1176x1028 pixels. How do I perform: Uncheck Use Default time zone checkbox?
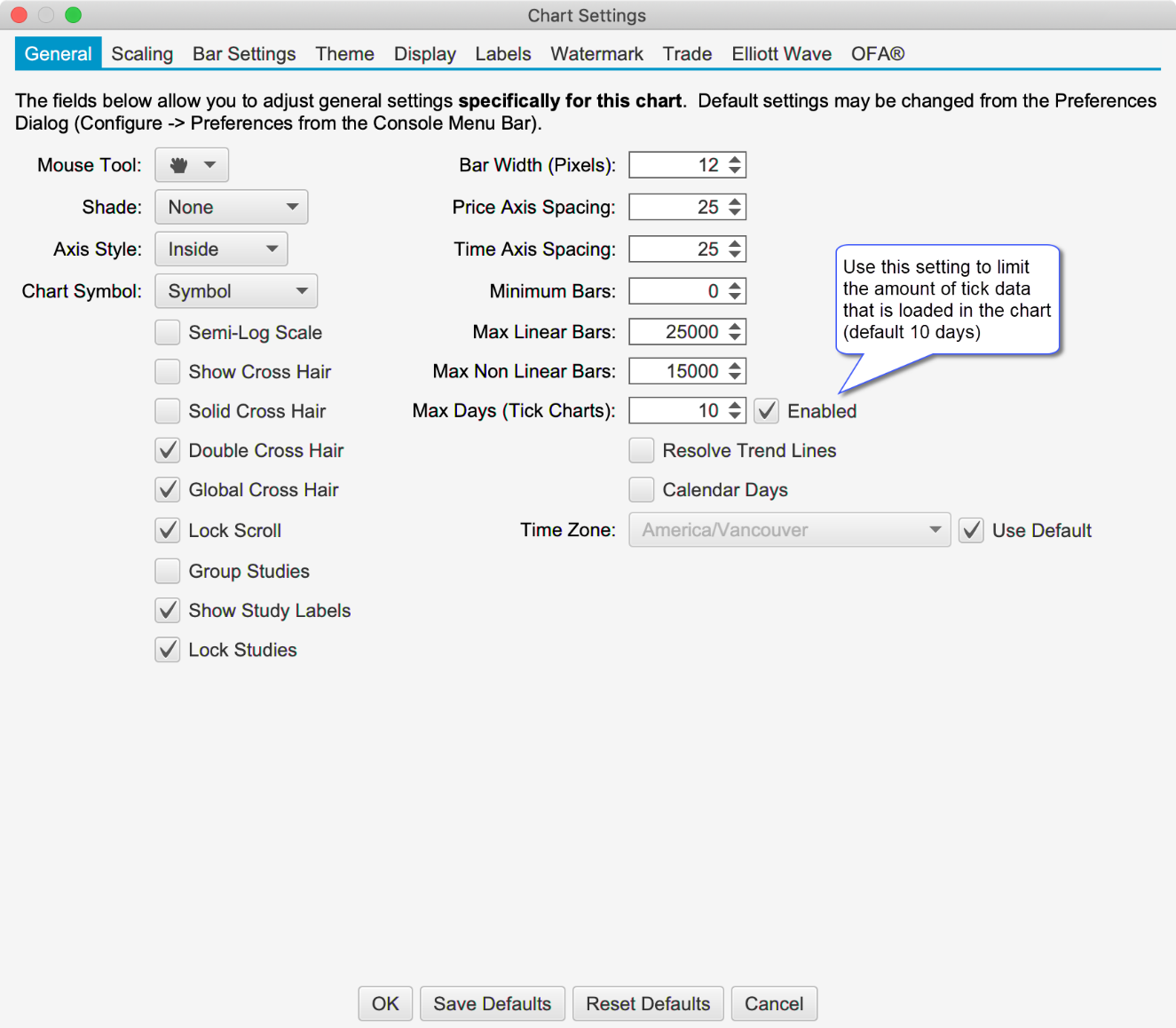pos(972,531)
